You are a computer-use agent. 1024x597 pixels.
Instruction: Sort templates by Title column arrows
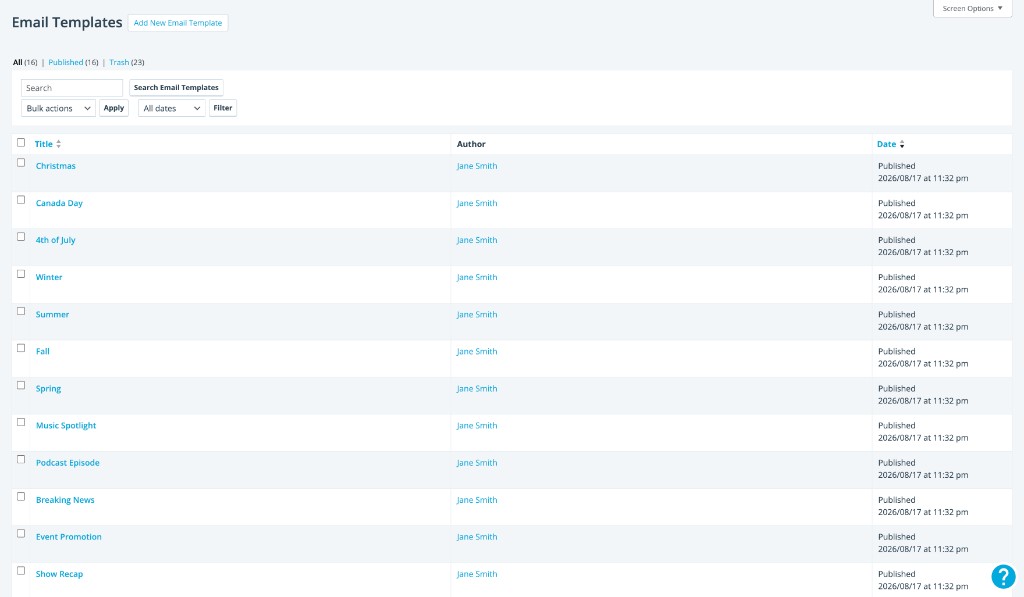(58, 144)
